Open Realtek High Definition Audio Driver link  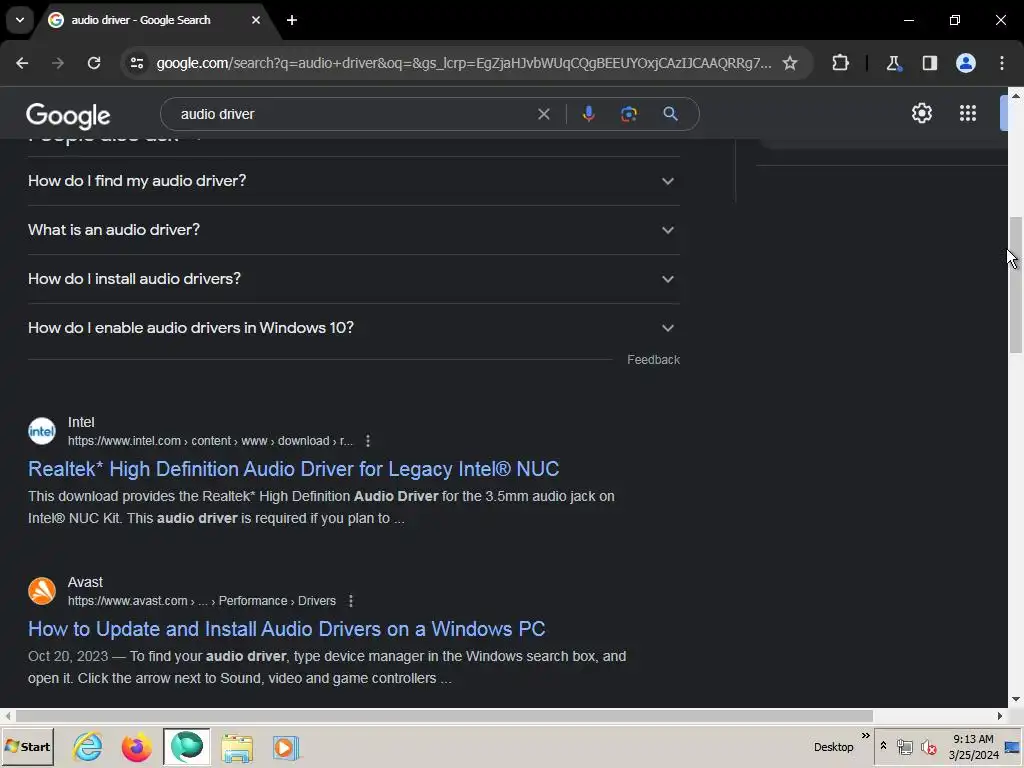click(293, 469)
